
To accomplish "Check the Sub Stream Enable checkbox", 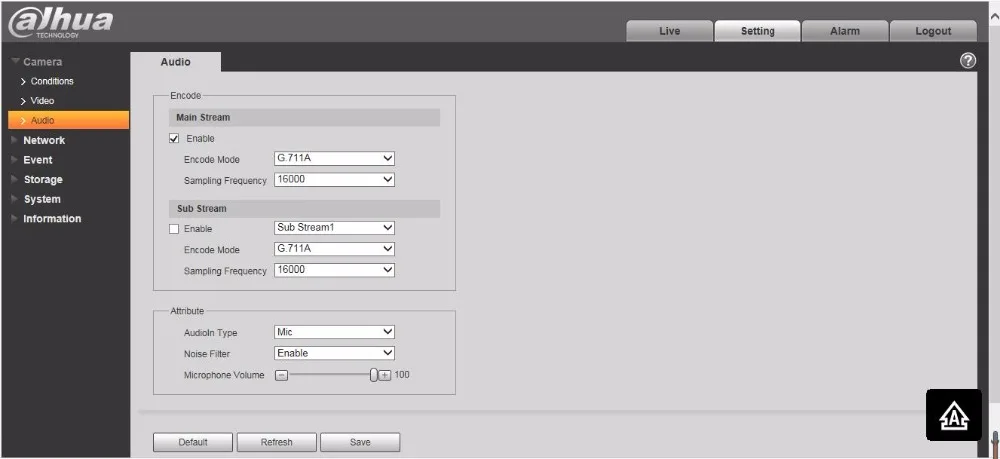I will 173,229.
